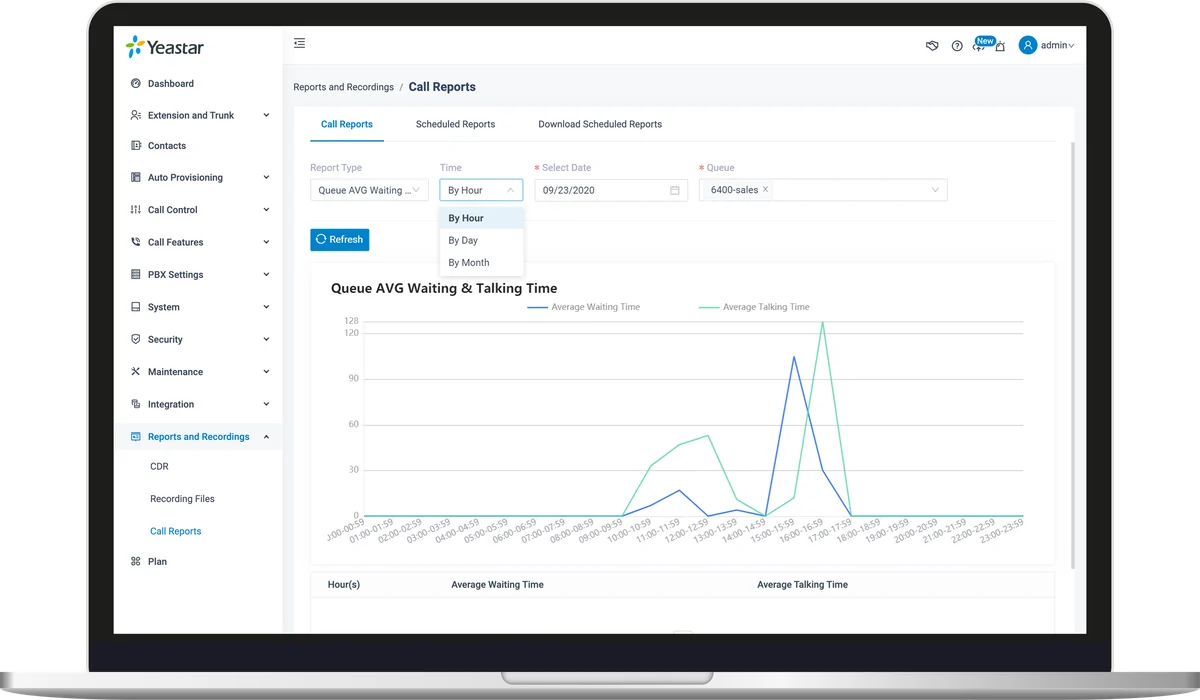The height and width of the screenshot is (700, 1200).
Task: Click the Call Features phone icon
Action: (136, 242)
